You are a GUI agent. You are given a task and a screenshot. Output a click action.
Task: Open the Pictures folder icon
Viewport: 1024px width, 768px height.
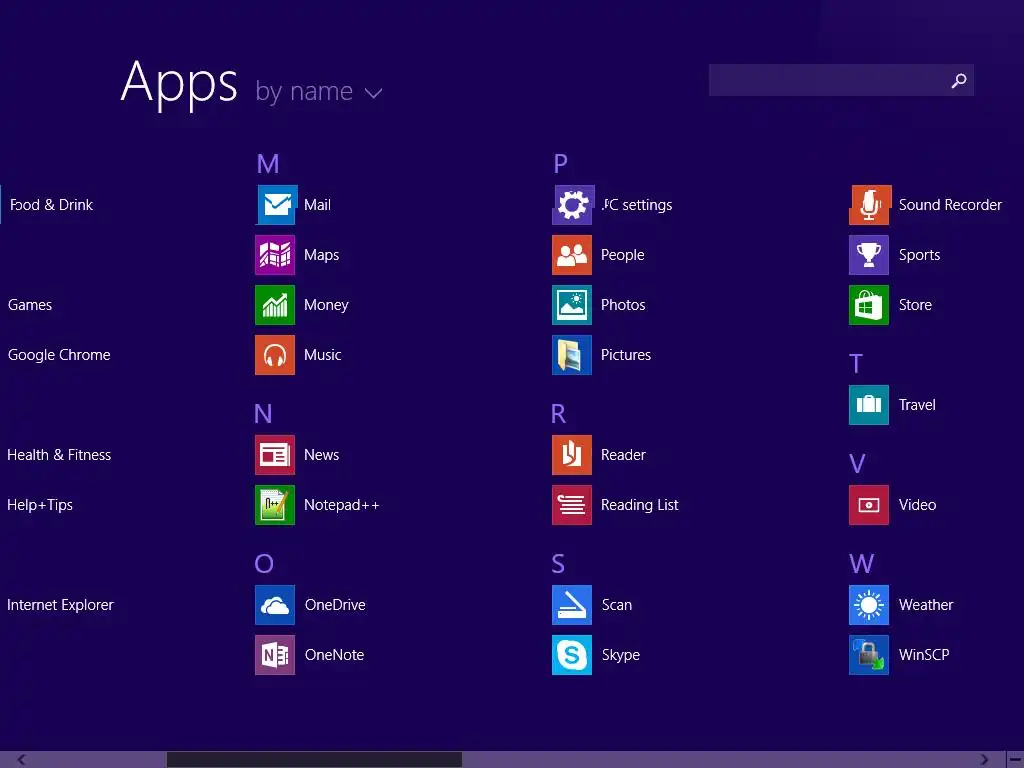pyautogui.click(x=572, y=355)
